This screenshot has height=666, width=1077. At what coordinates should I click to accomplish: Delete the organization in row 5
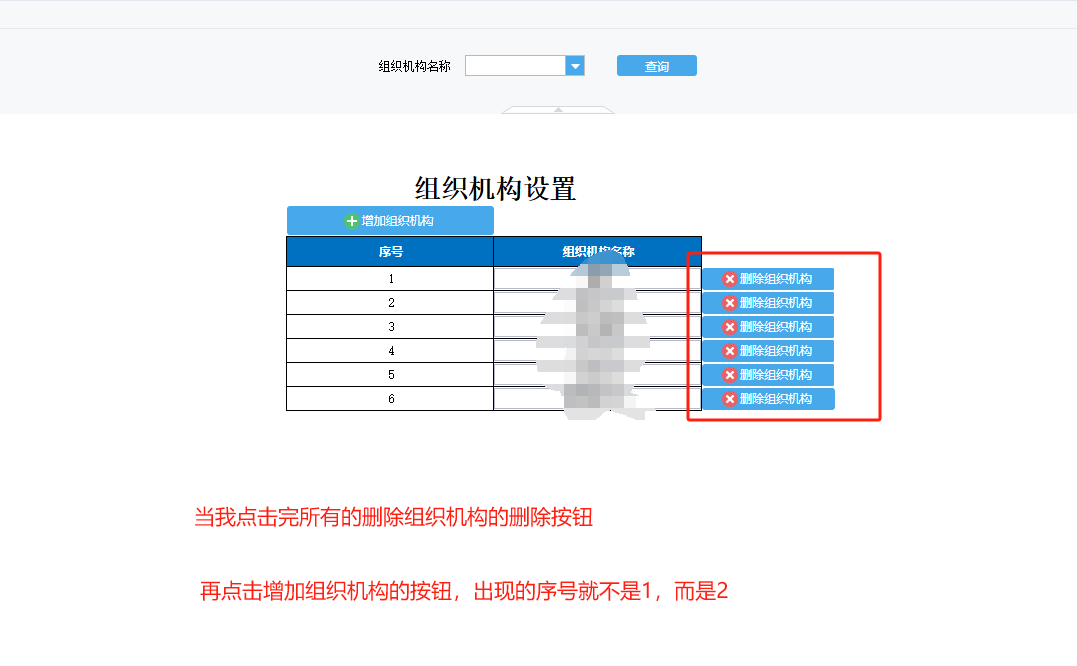(x=768, y=375)
